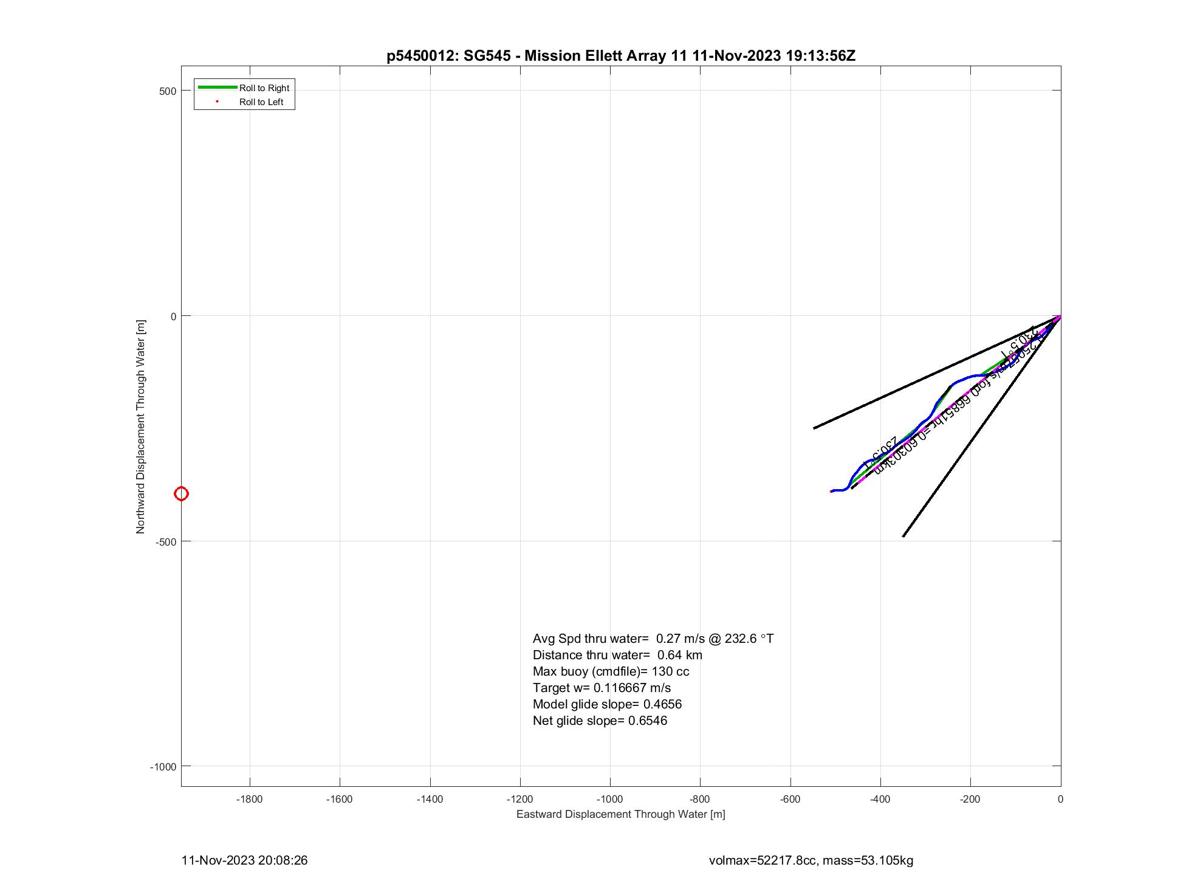This screenshot has height=885, width=1200.
Task: Click the y-axis tick label 500
Action: pyautogui.click(x=167, y=91)
